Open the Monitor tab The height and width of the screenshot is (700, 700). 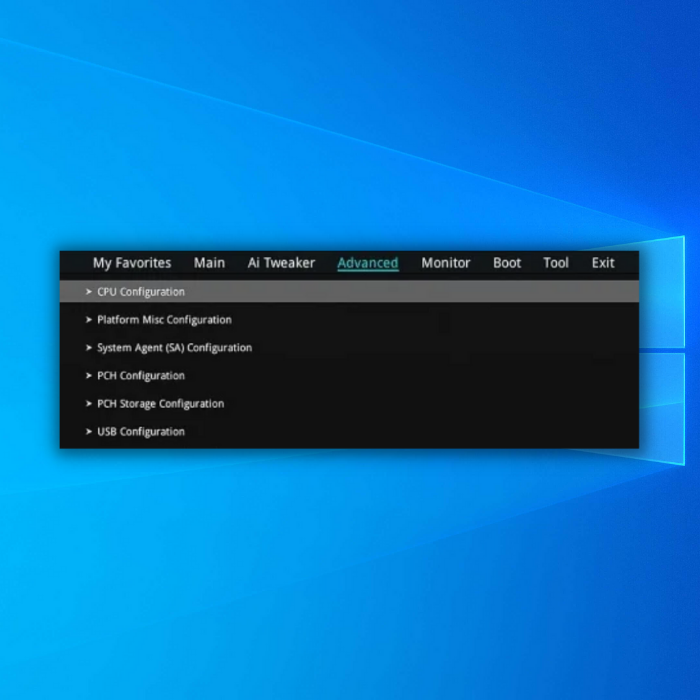(x=445, y=263)
